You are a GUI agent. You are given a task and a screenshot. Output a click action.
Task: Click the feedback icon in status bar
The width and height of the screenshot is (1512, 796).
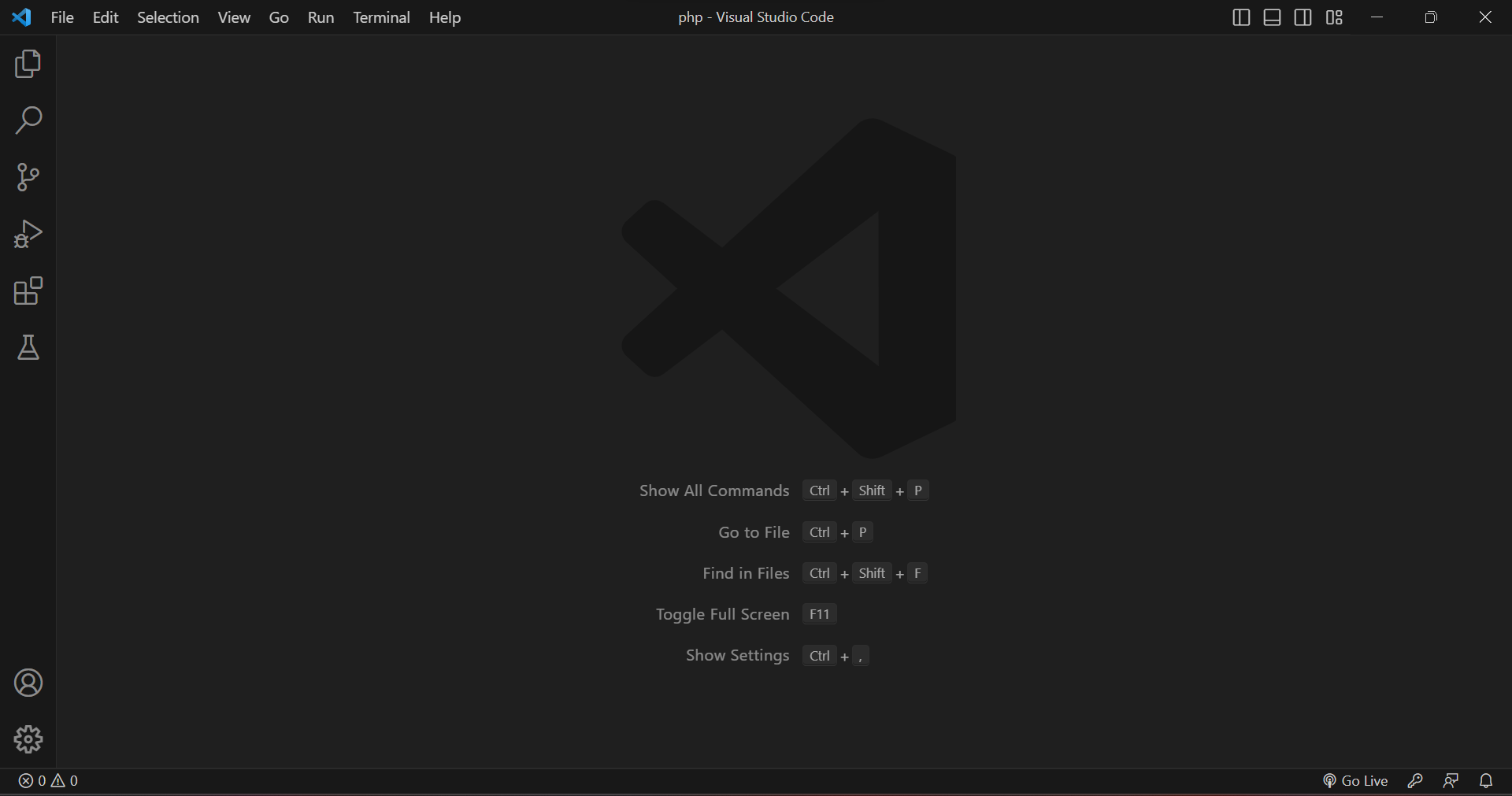pos(1451,780)
